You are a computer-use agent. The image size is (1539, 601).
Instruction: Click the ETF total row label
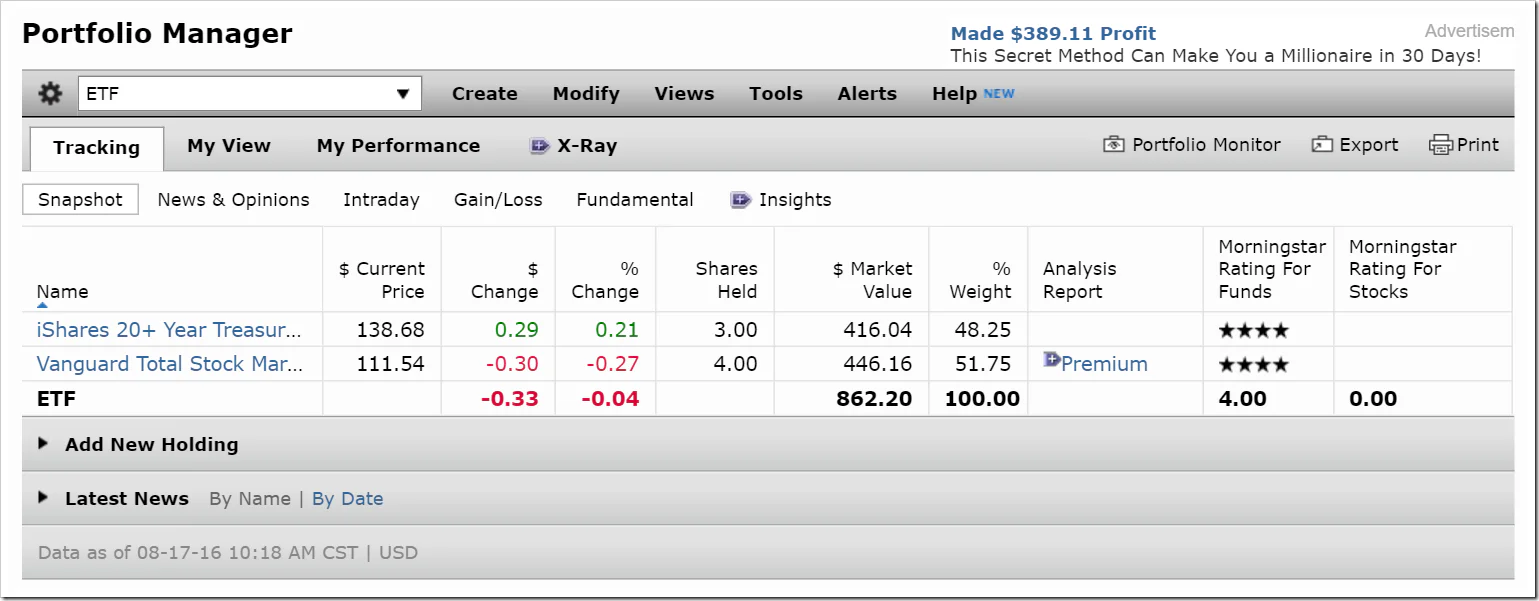[x=56, y=399]
